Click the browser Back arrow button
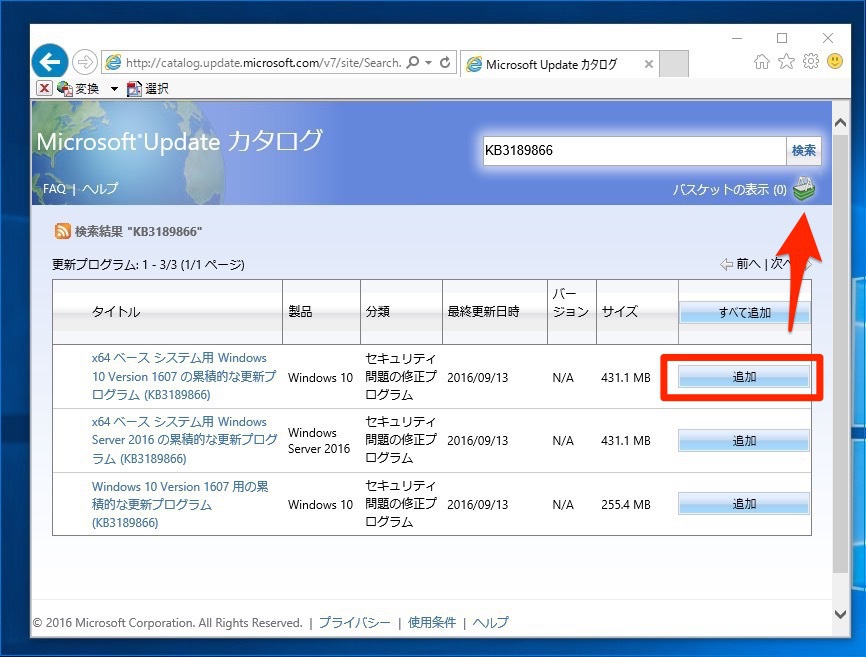 tap(50, 62)
